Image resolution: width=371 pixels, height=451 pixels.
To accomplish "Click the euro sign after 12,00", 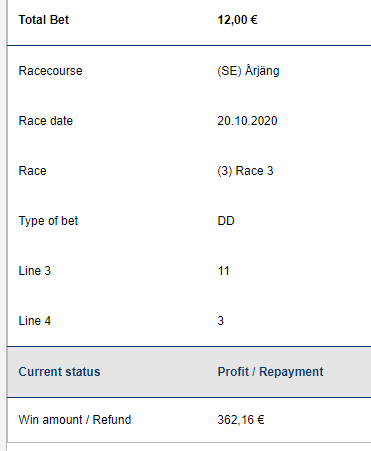I will coord(254,20).
